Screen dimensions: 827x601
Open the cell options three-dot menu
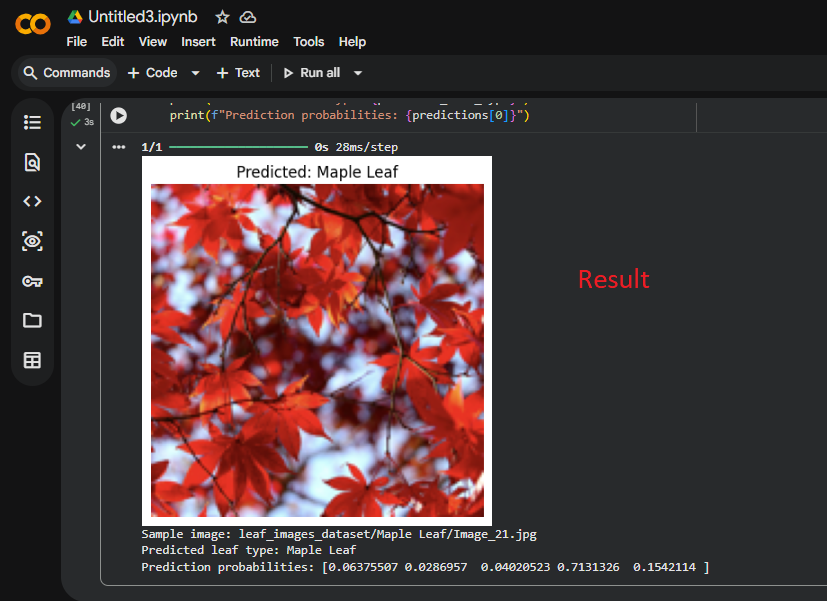118,146
